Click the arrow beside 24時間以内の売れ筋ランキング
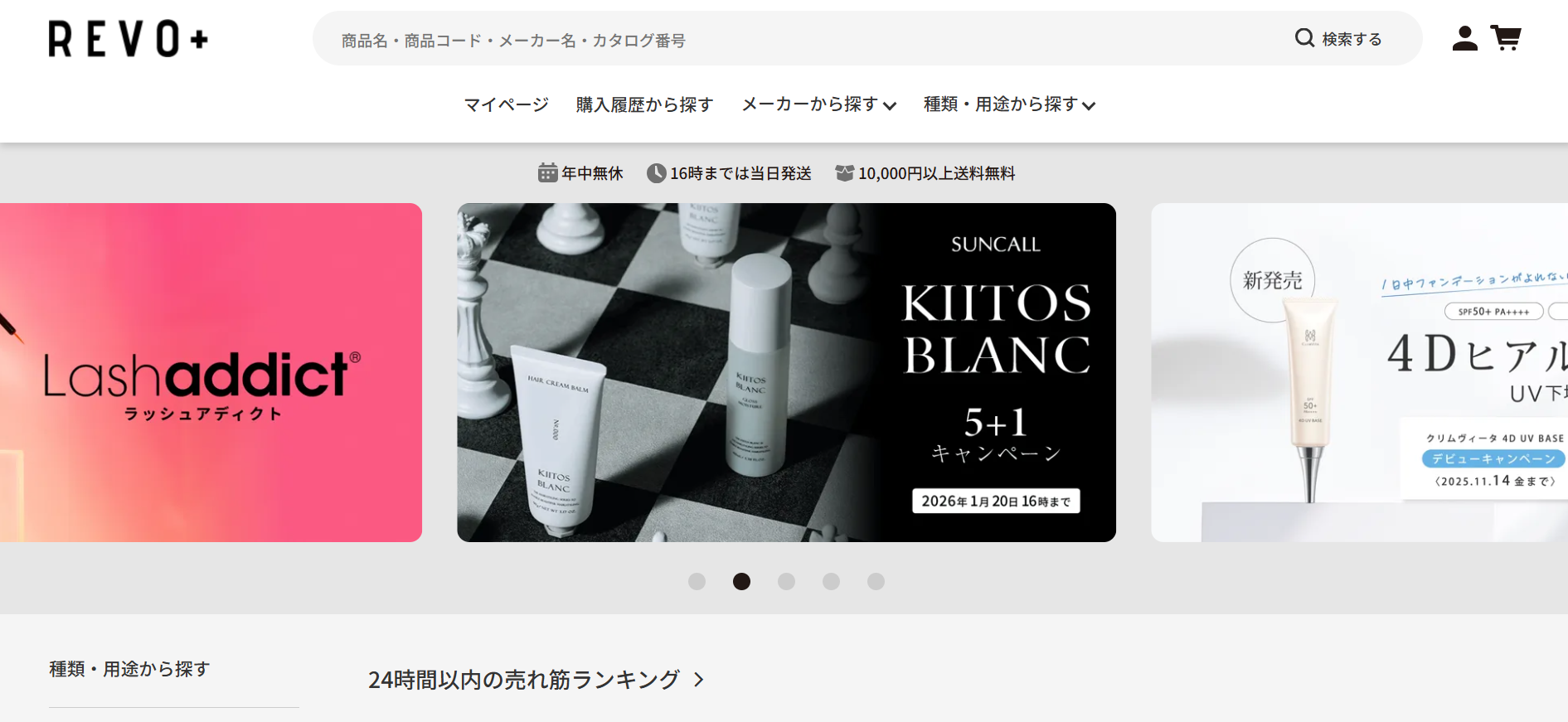Screen dimensions: 1568x722 click(699, 680)
